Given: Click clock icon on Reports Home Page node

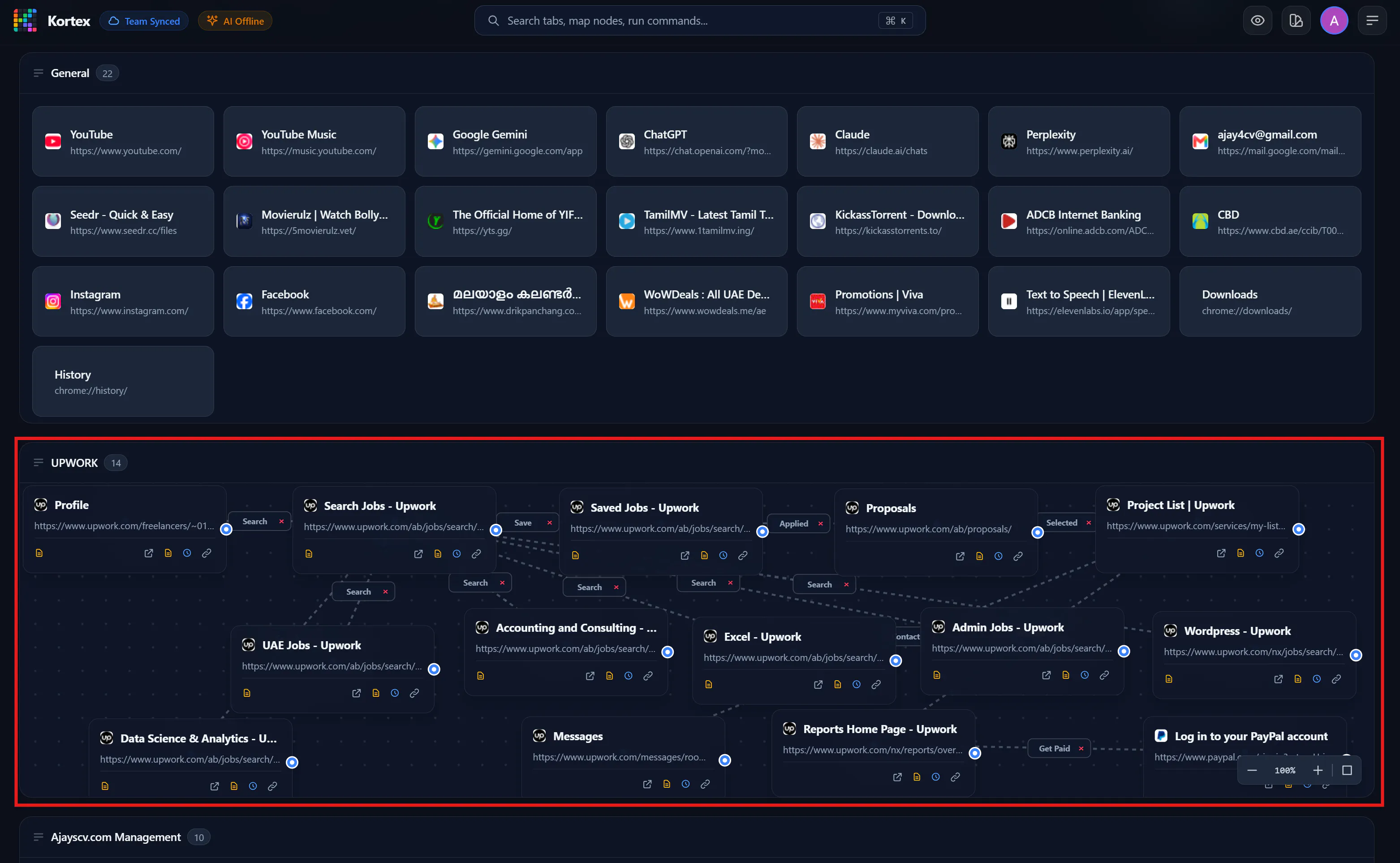Looking at the screenshot, I should point(935,777).
